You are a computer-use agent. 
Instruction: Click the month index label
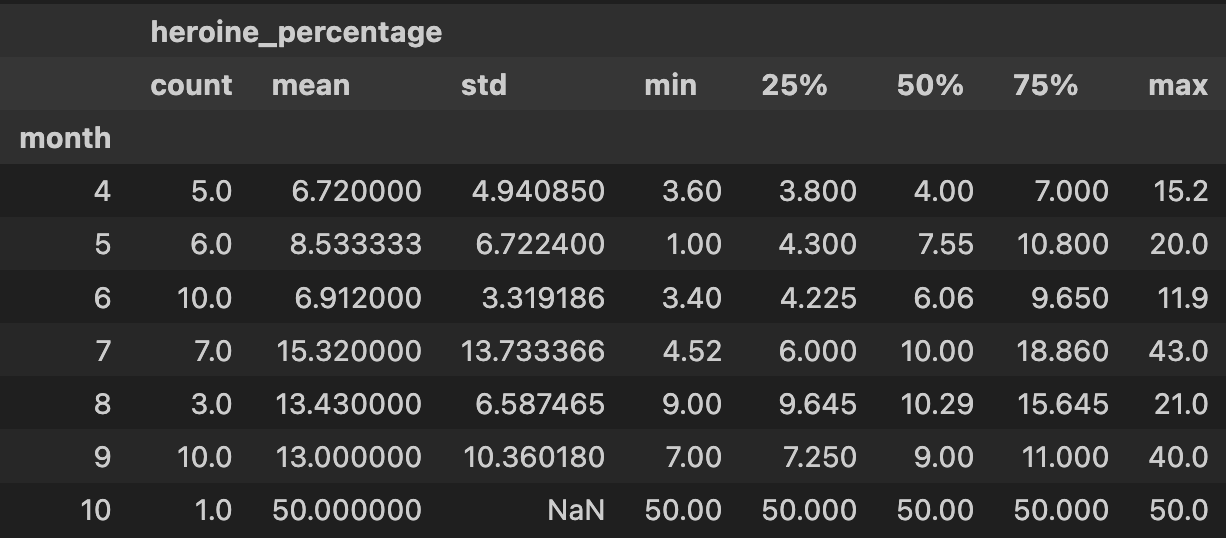pyautogui.click(x=65, y=138)
